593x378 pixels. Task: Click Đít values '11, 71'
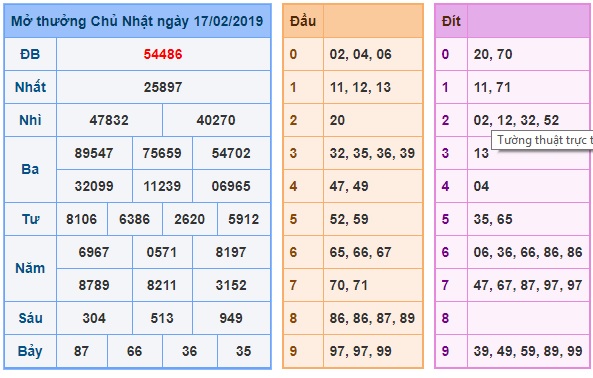[x=492, y=87]
